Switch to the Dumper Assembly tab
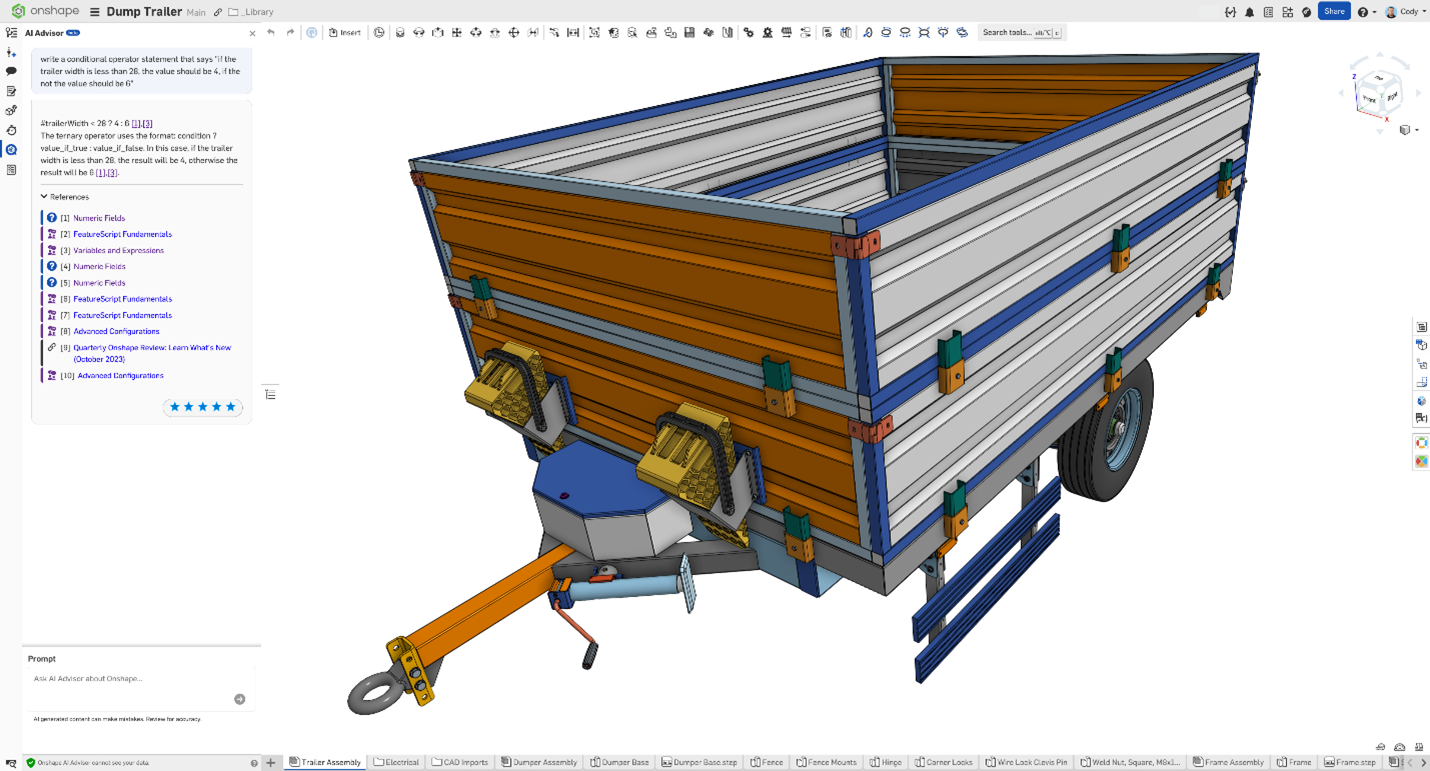This screenshot has width=1430, height=771. tap(539, 762)
